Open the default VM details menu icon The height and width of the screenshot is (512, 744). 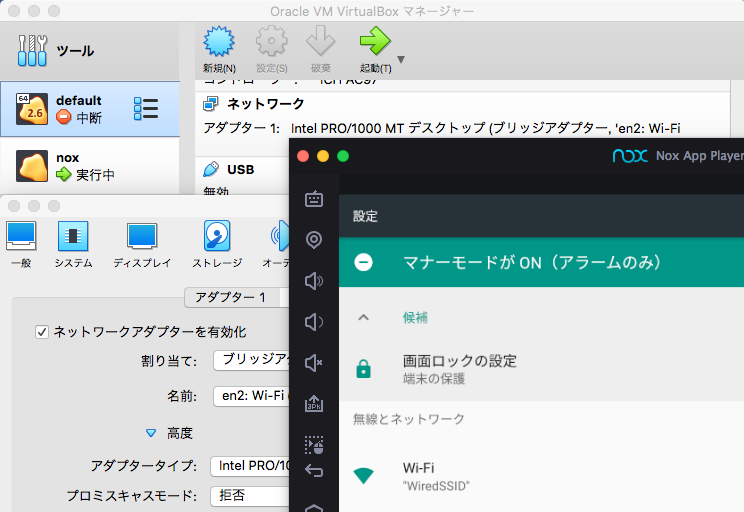pyautogui.click(x=146, y=109)
